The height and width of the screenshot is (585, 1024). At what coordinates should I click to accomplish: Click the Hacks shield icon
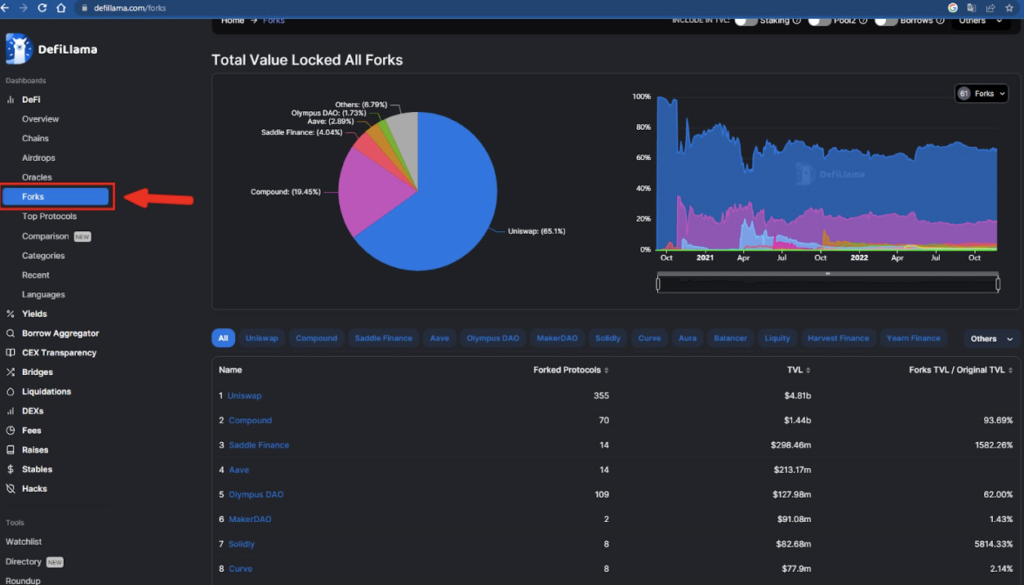point(10,489)
